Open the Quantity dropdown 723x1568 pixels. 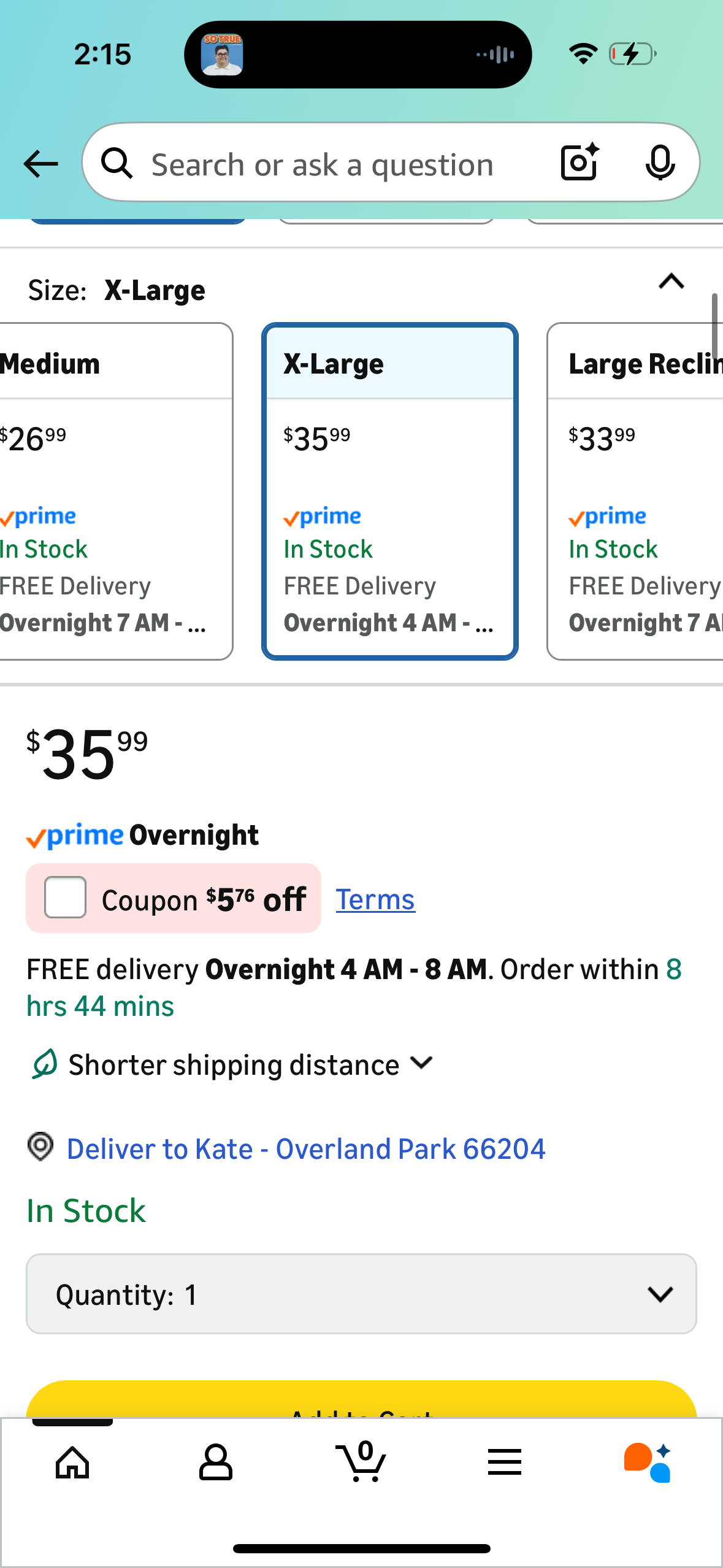361,1294
